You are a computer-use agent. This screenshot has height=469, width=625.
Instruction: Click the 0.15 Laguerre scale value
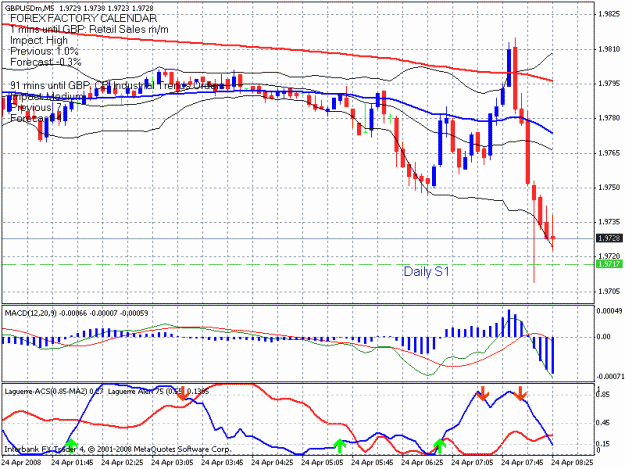point(603,444)
